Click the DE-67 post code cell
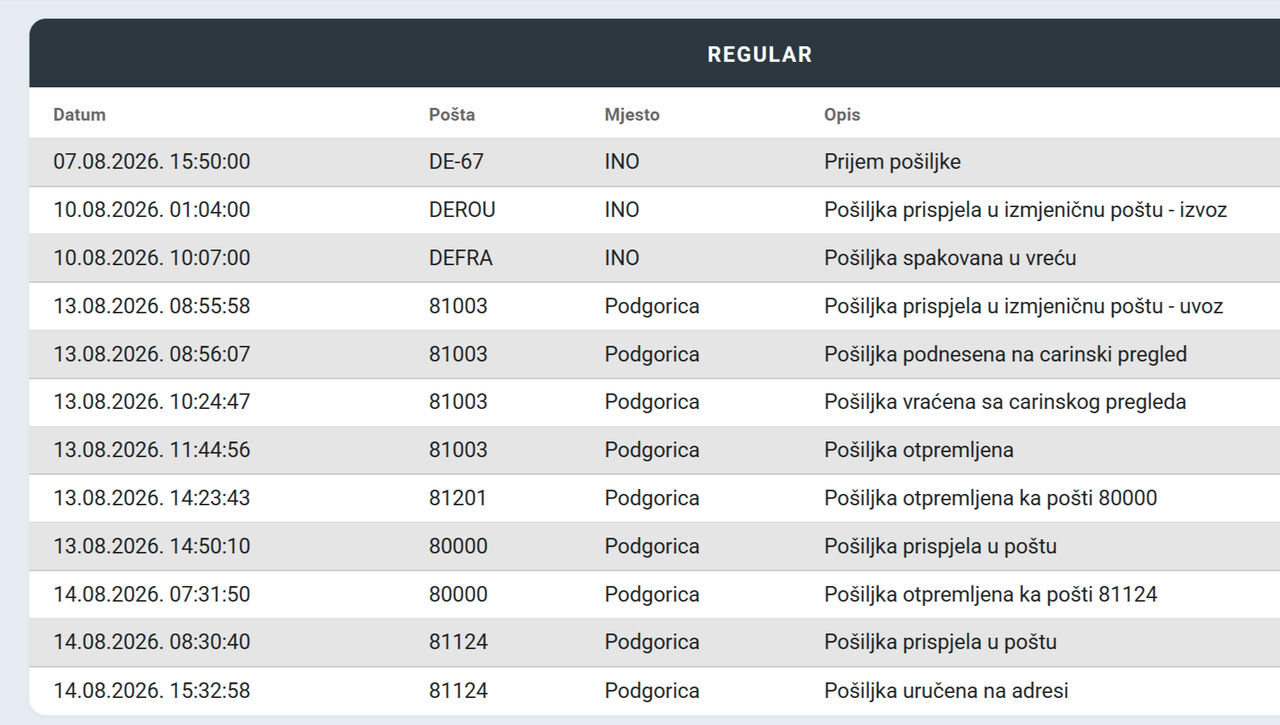 (x=457, y=162)
